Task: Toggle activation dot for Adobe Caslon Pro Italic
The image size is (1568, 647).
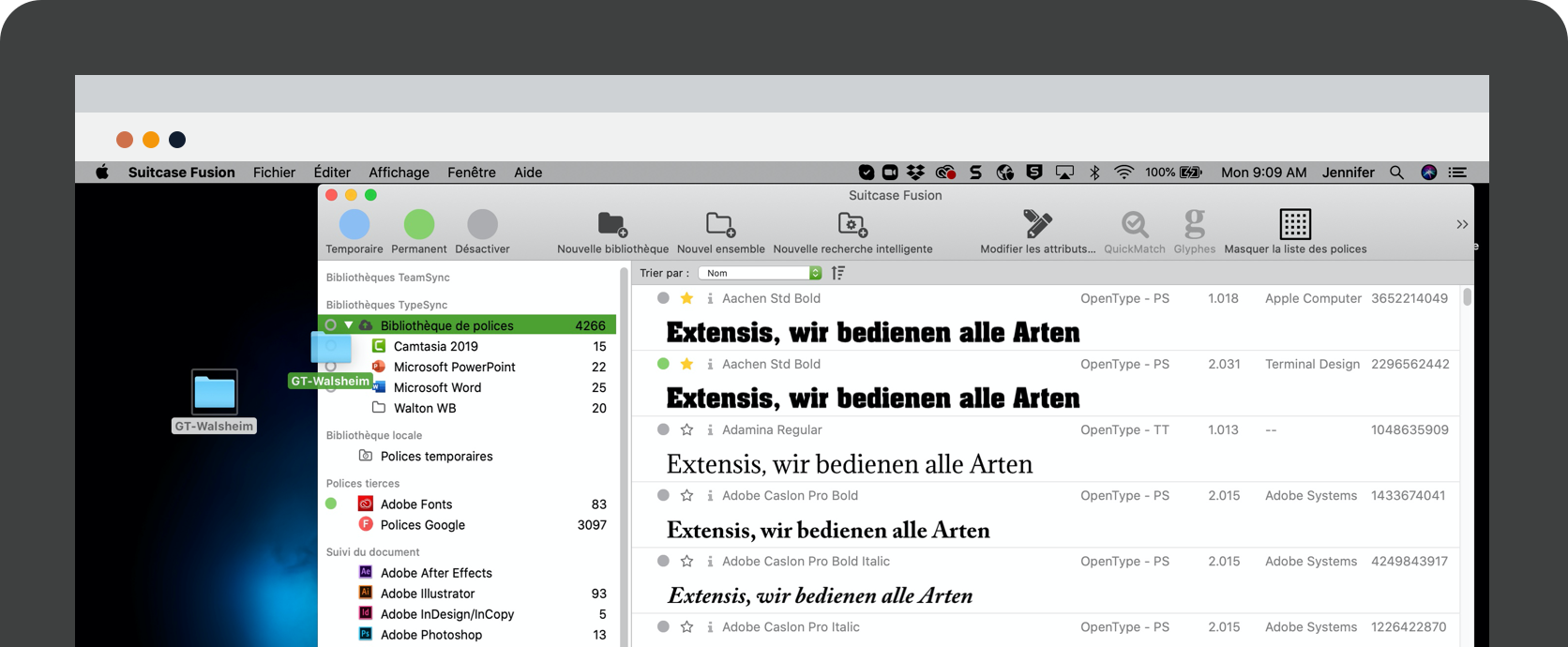Action: (663, 626)
